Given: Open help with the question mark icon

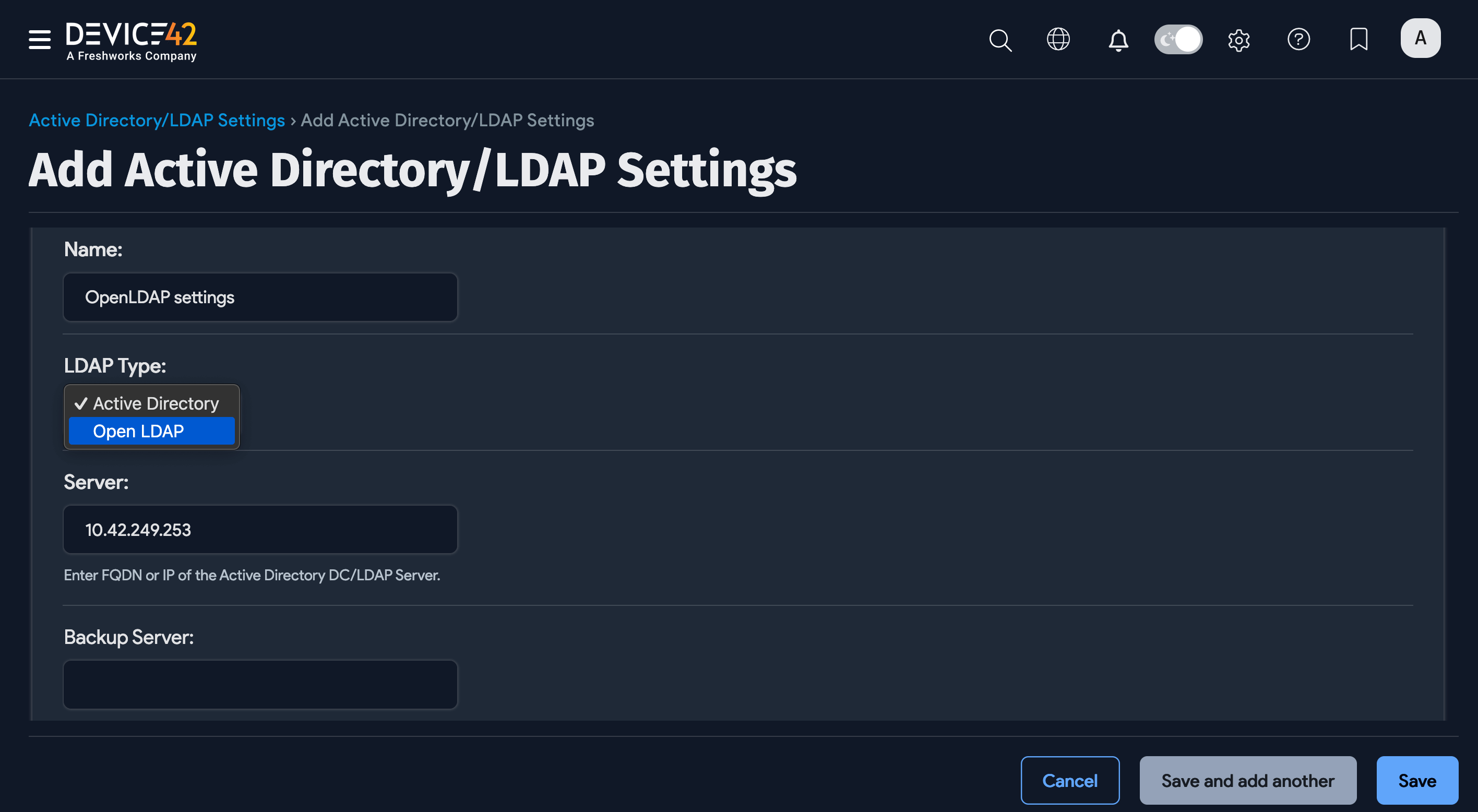Looking at the screenshot, I should pyautogui.click(x=1299, y=40).
